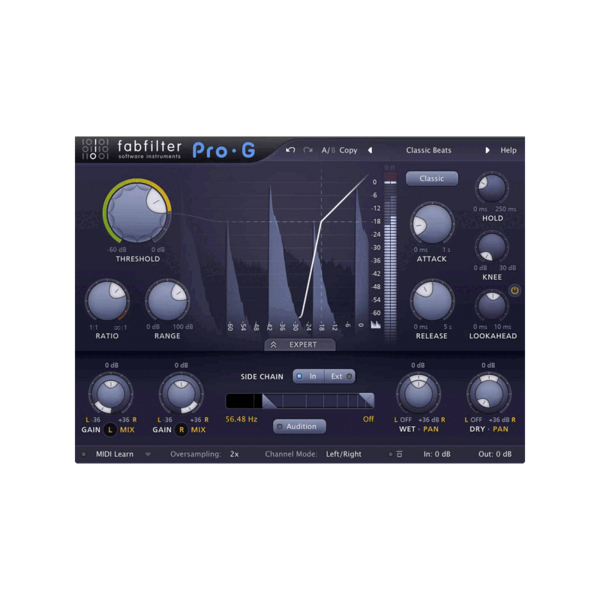Click the Ratio knob
The width and height of the screenshot is (600, 600).
[x=107, y=300]
